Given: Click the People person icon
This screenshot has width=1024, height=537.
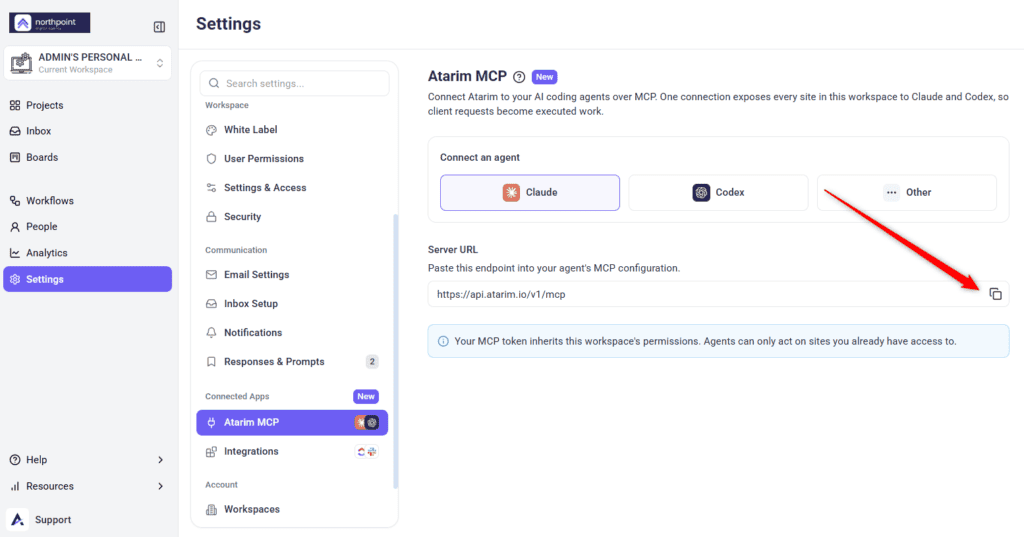Looking at the screenshot, I should (15, 227).
